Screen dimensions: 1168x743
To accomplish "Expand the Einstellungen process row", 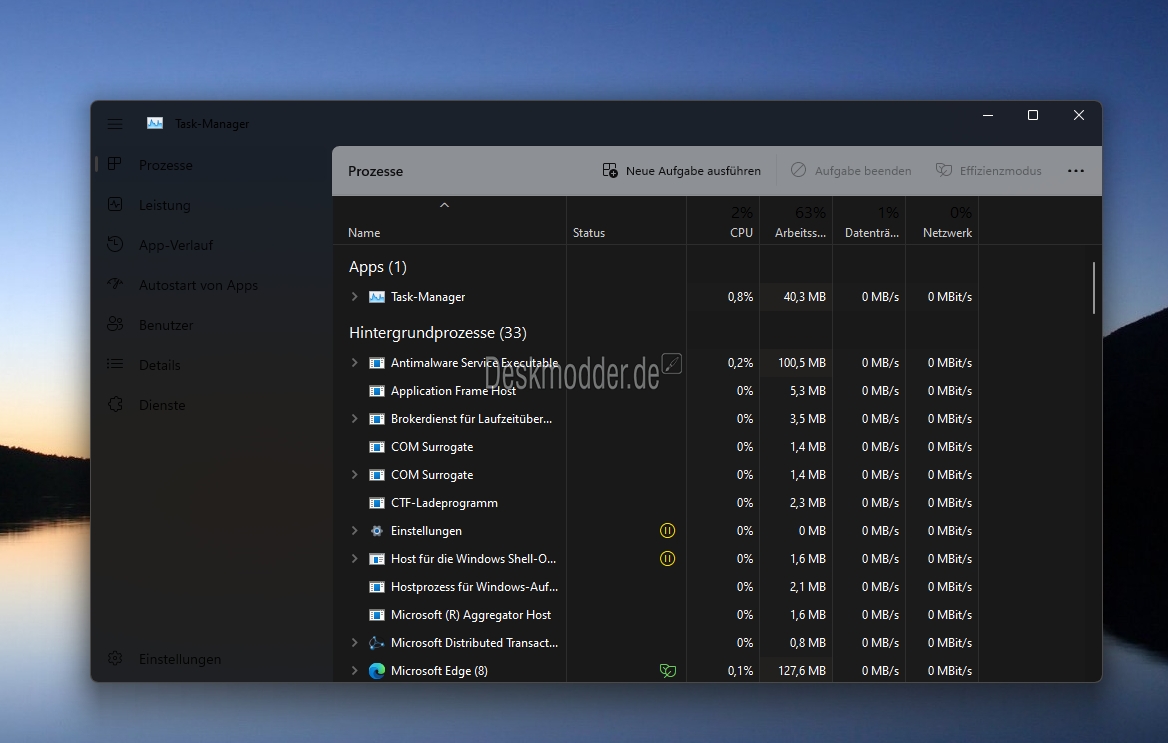I will pos(355,531).
